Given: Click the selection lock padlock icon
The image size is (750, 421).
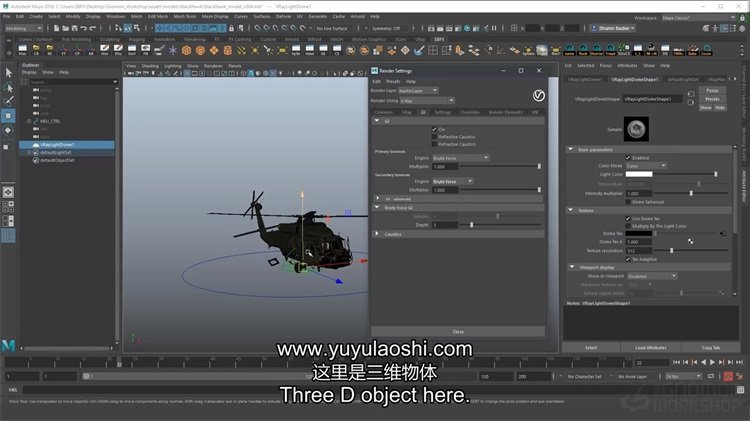Looking at the screenshot, I should 232,28.
